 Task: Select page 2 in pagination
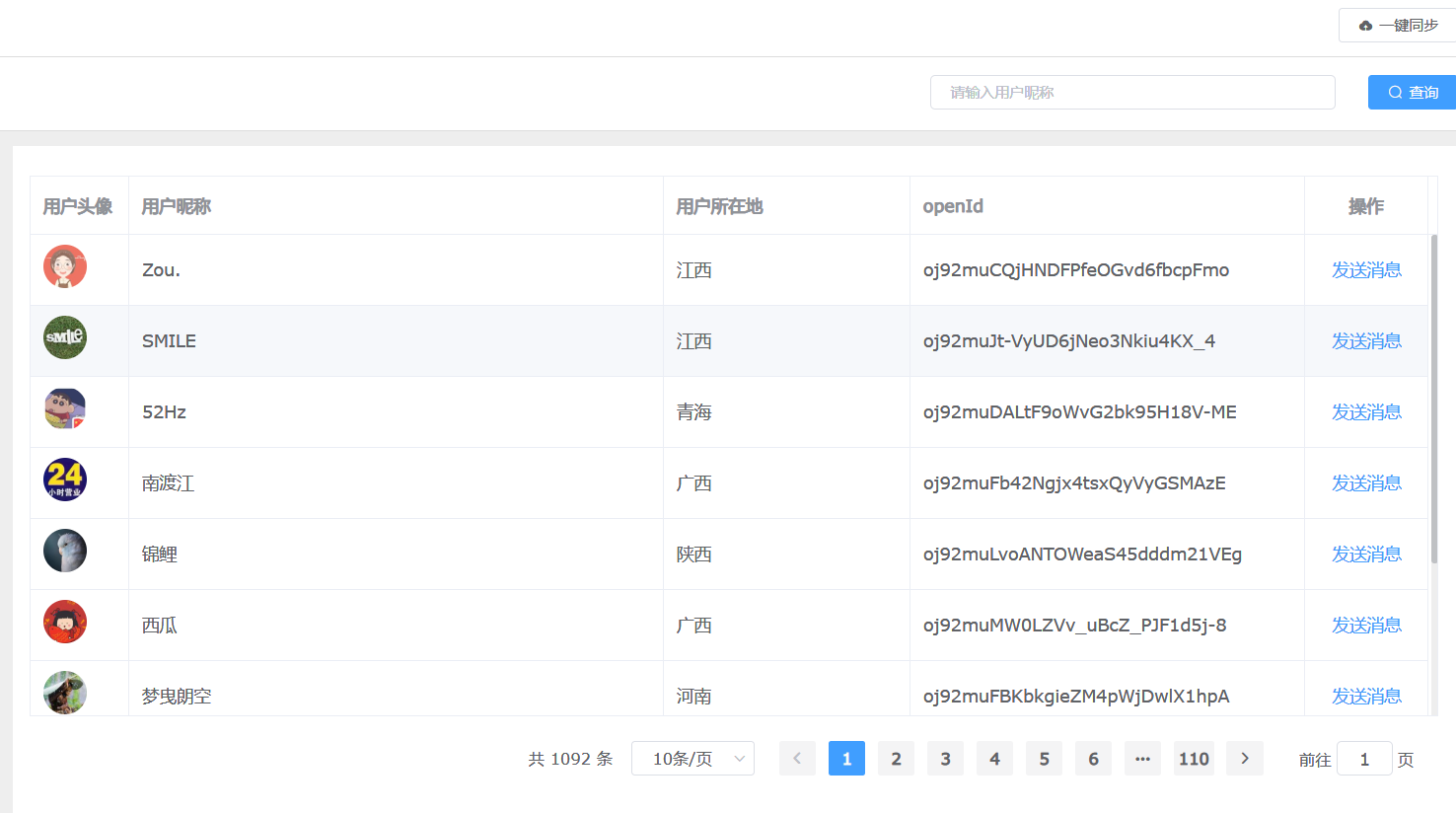pyautogui.click(x=896, y=758)
